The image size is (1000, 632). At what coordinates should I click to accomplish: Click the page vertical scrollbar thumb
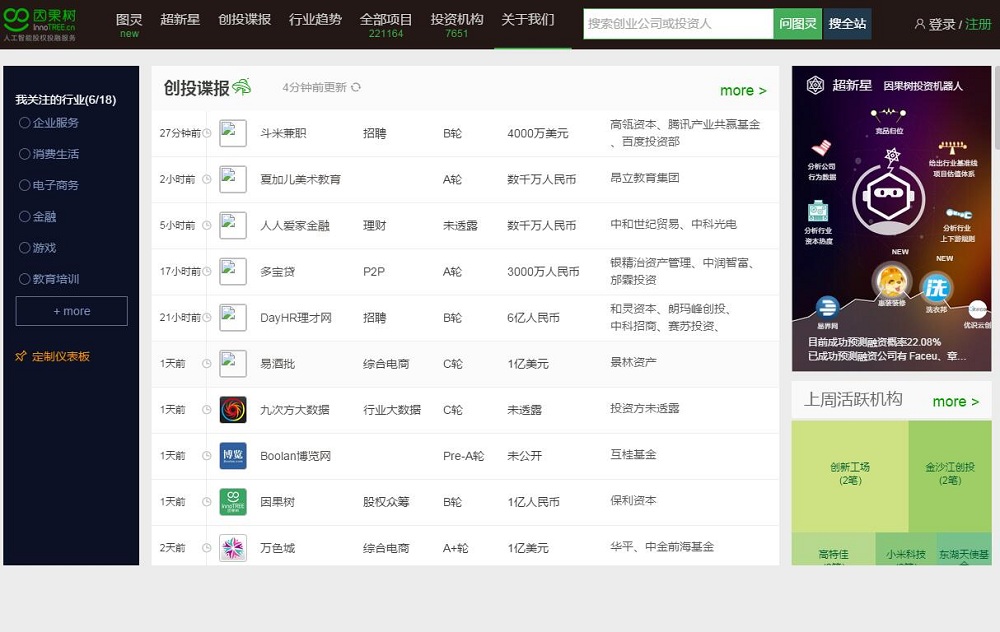click(x=997, y=108)
